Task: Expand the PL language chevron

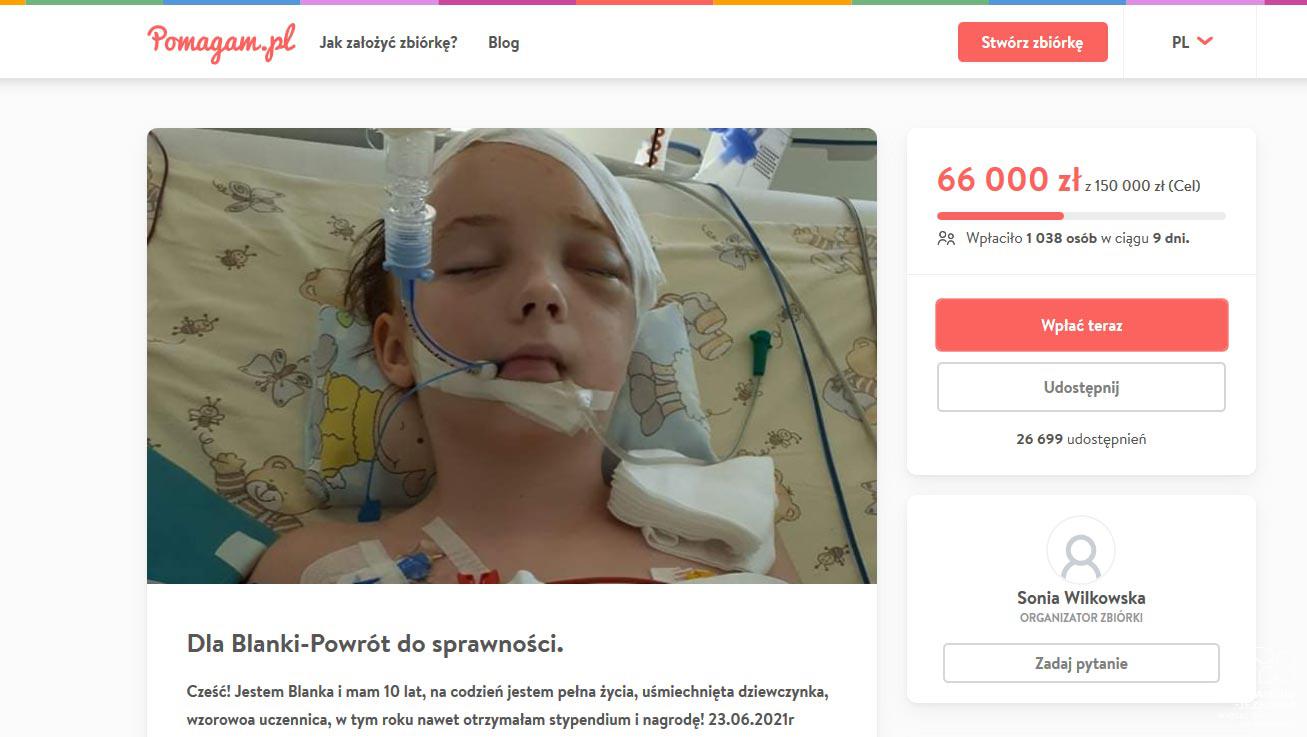Action: pos(1205,42)
